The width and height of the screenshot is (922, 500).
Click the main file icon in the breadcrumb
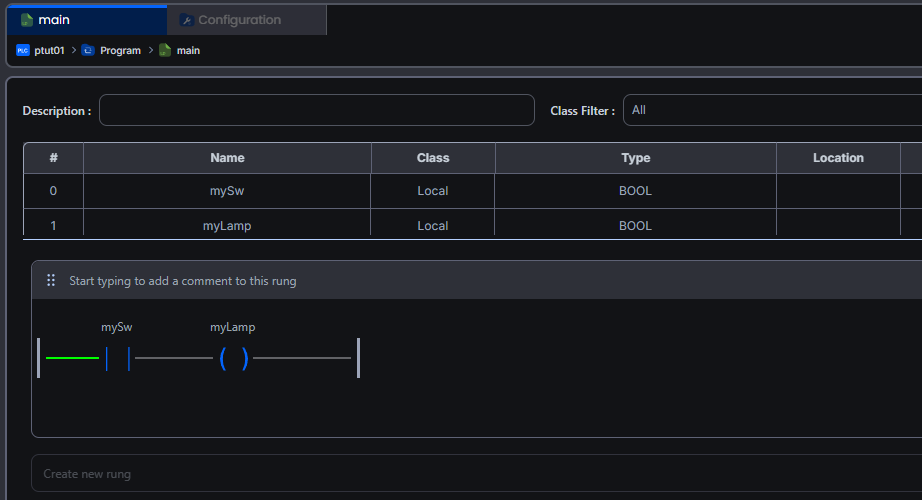pos(165,50)
